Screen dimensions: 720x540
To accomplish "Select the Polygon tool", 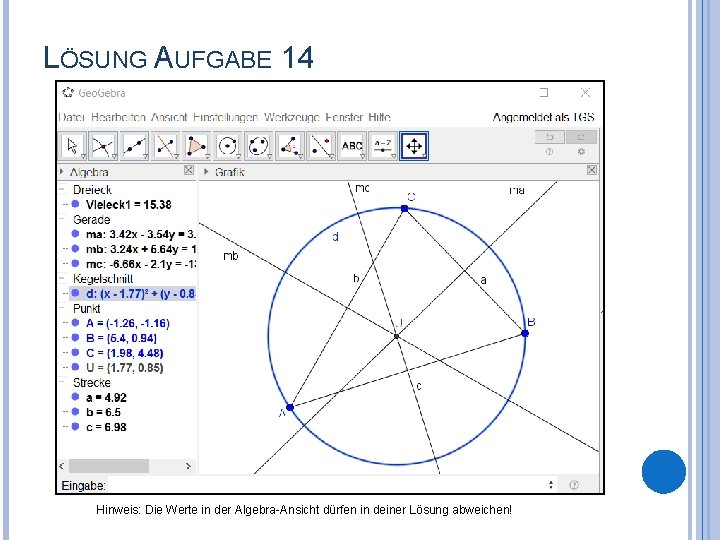I will (x=197, y=146).
